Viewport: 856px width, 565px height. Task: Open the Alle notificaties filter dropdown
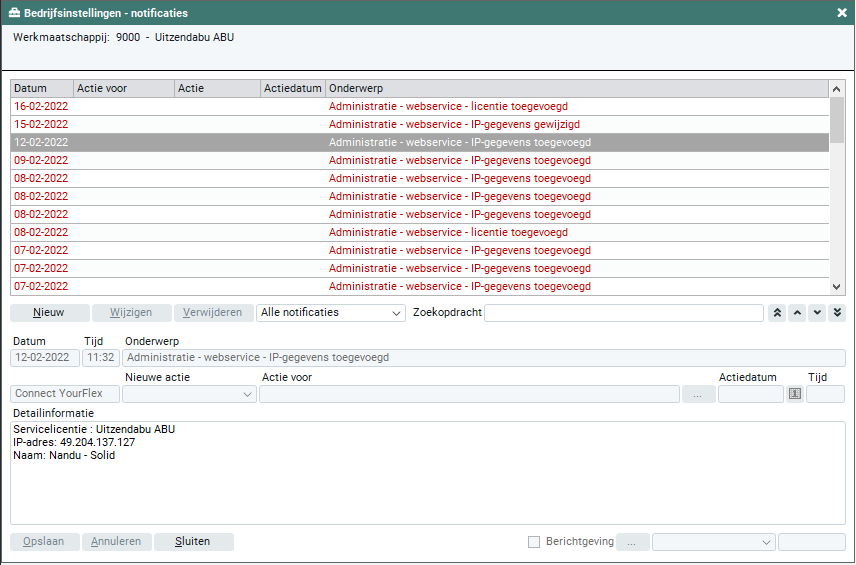(331, 313)
